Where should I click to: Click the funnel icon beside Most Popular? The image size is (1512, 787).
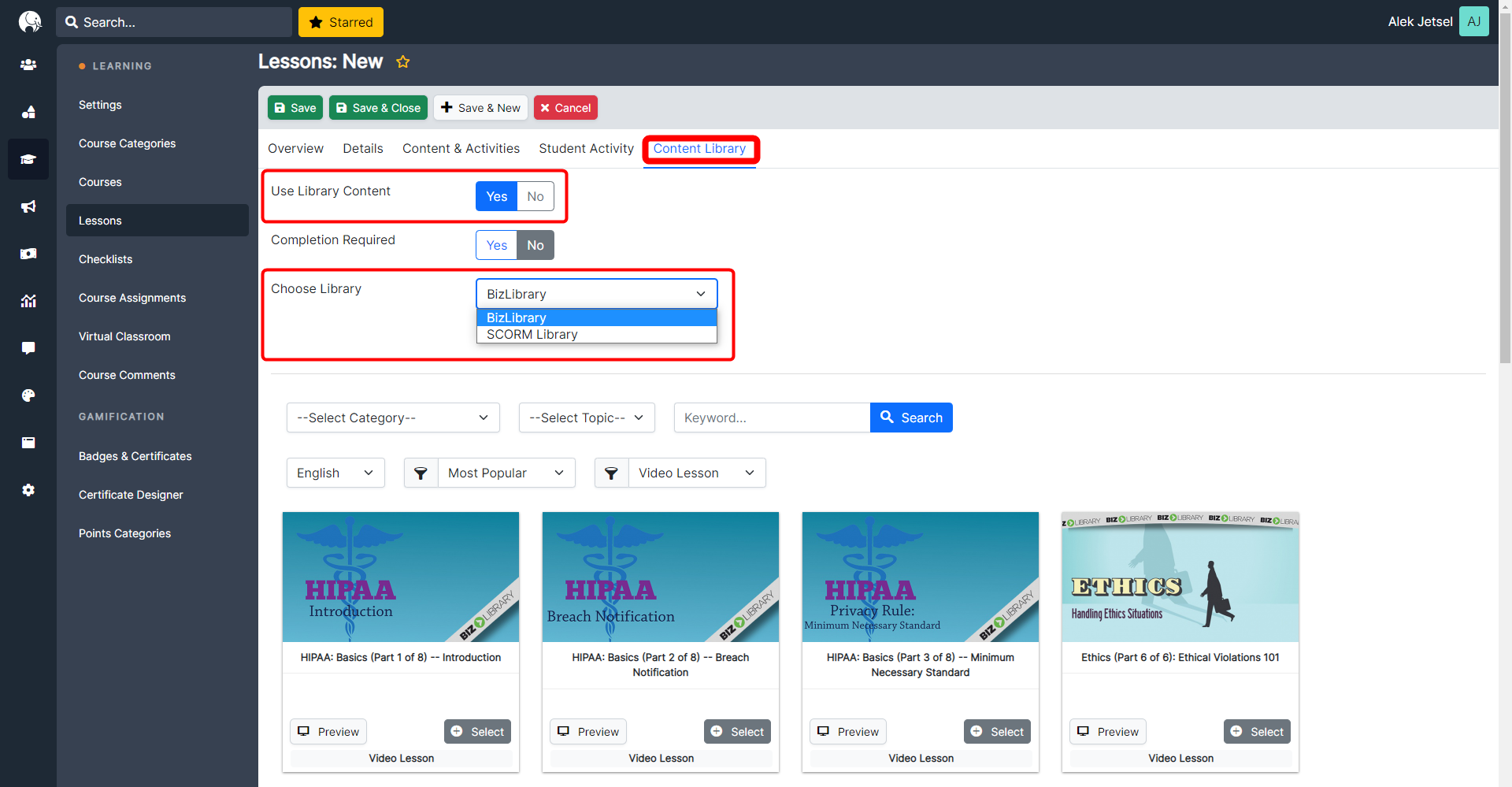click(x=421, y=473)
